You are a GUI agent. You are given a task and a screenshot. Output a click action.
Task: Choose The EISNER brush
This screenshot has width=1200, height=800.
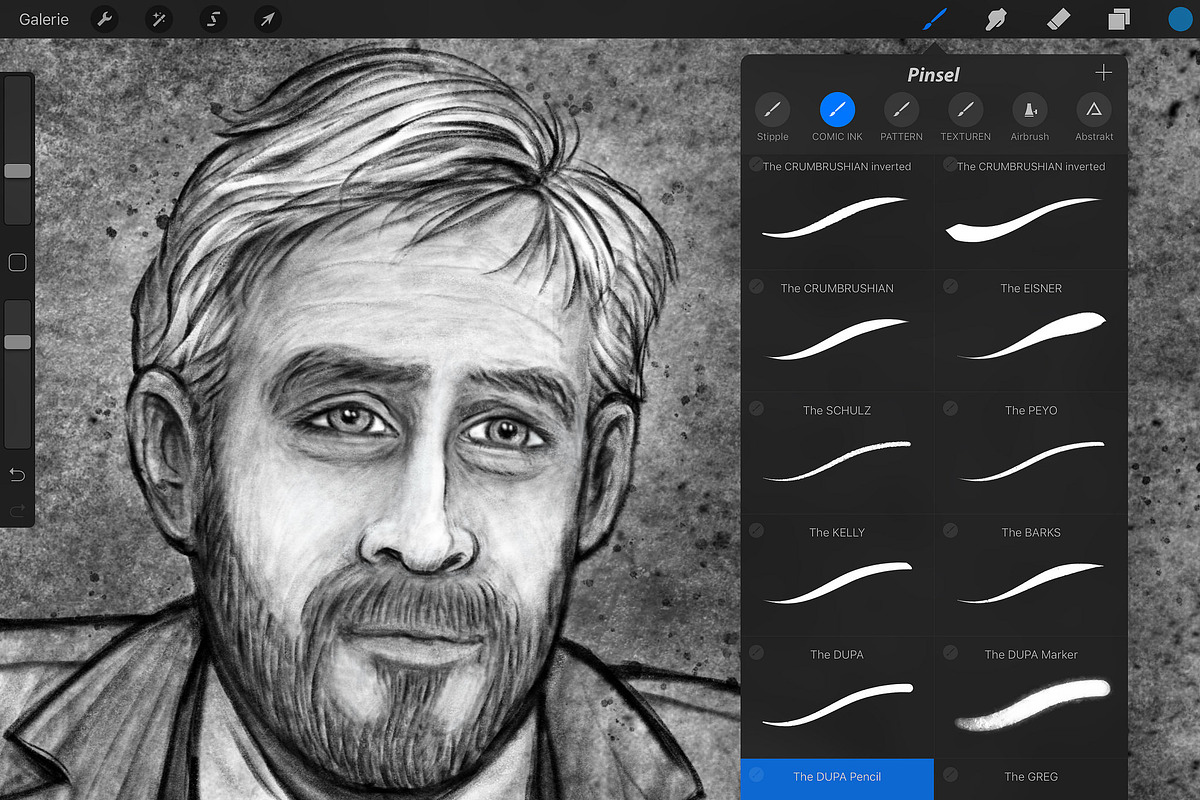tap(1031, 330)
